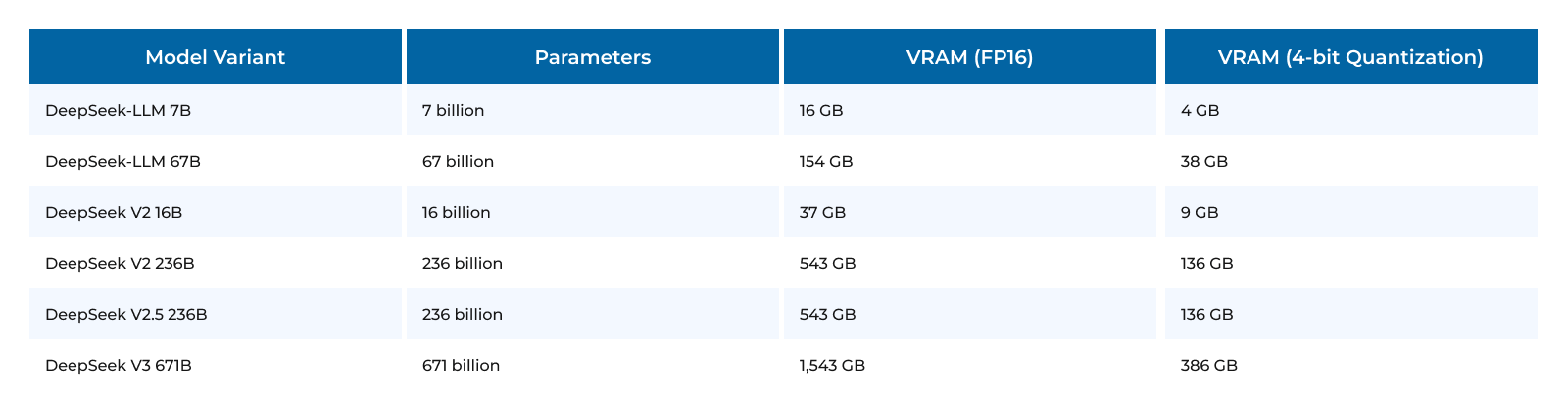1568x414 pixels.
Task: Select the DeepSeek V2 236B row label
Action: (x=120, y=264)
